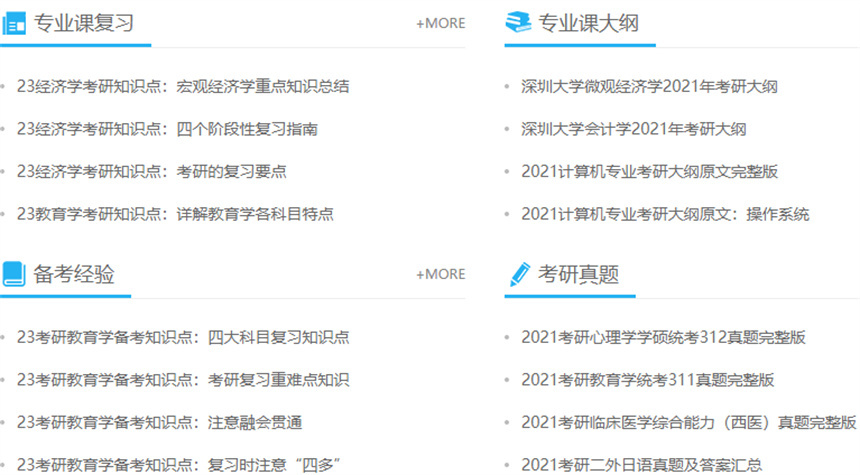Open +MORE for 专业课复习 section
Screen dimensions: 860x475
(440, 23)
